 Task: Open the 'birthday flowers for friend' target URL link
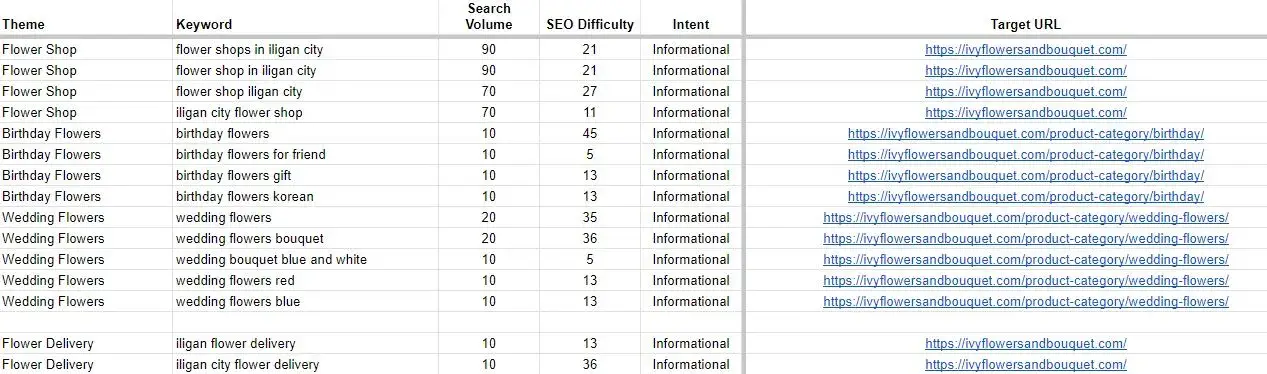coord(1025,154)
